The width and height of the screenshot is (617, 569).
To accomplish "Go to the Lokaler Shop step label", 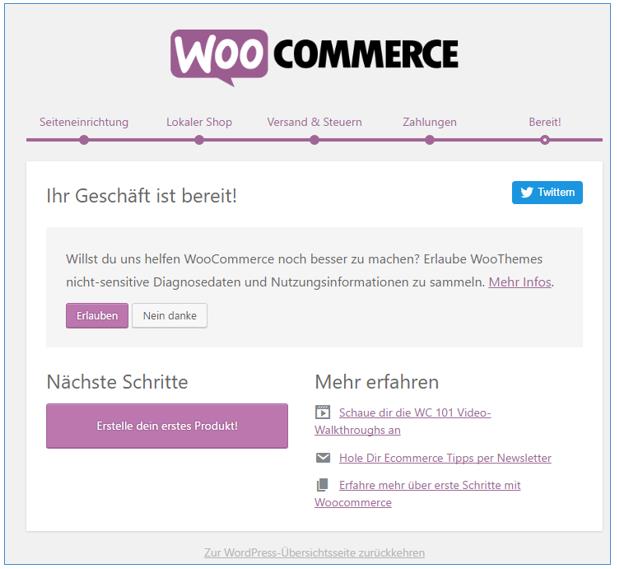I will [x=199, y=122].
